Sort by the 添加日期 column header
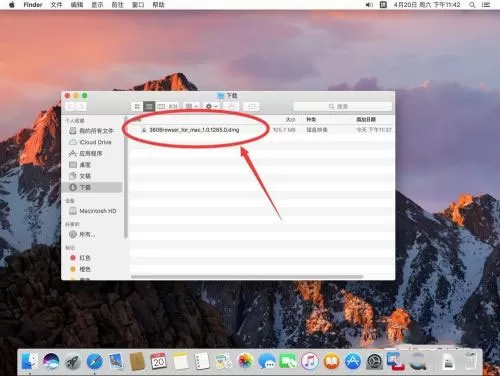 click(x=366, y=119)
